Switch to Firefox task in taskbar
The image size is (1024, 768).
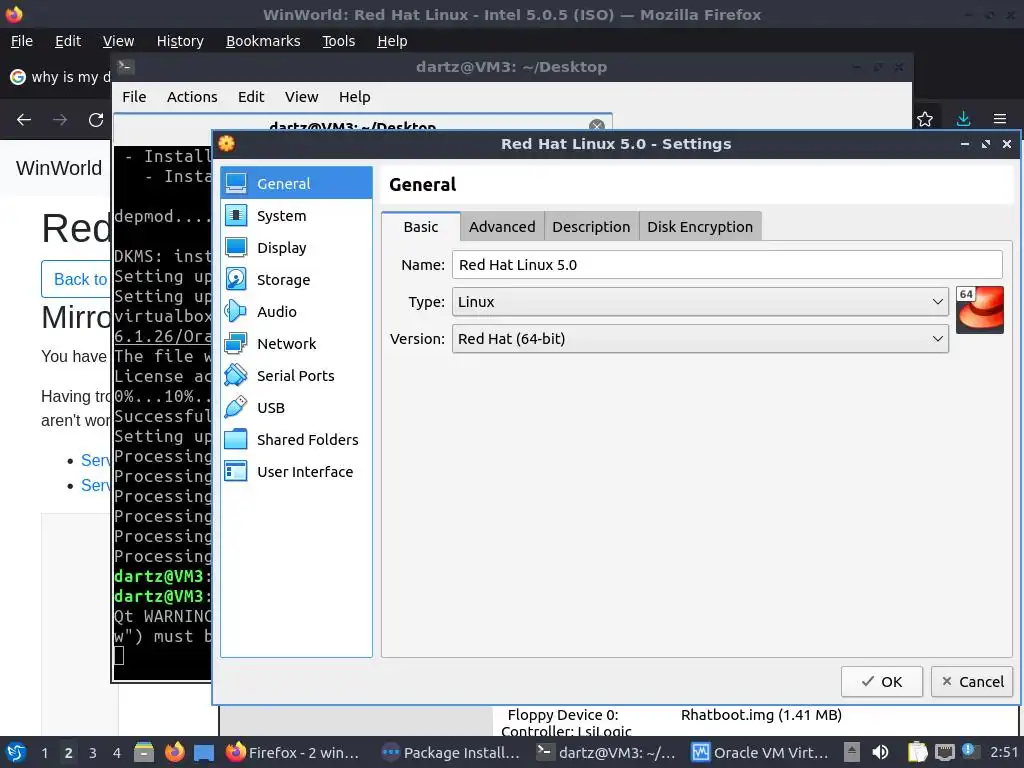[x=293, y=752]
